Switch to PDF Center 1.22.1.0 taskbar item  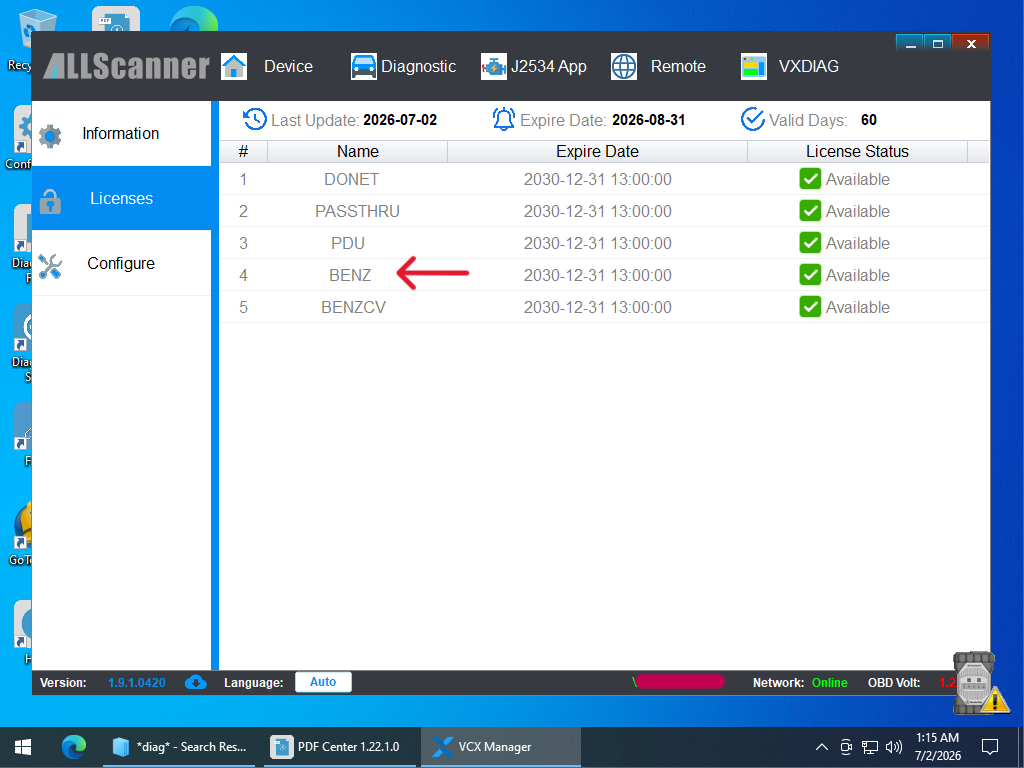click(x=339, y=747)
